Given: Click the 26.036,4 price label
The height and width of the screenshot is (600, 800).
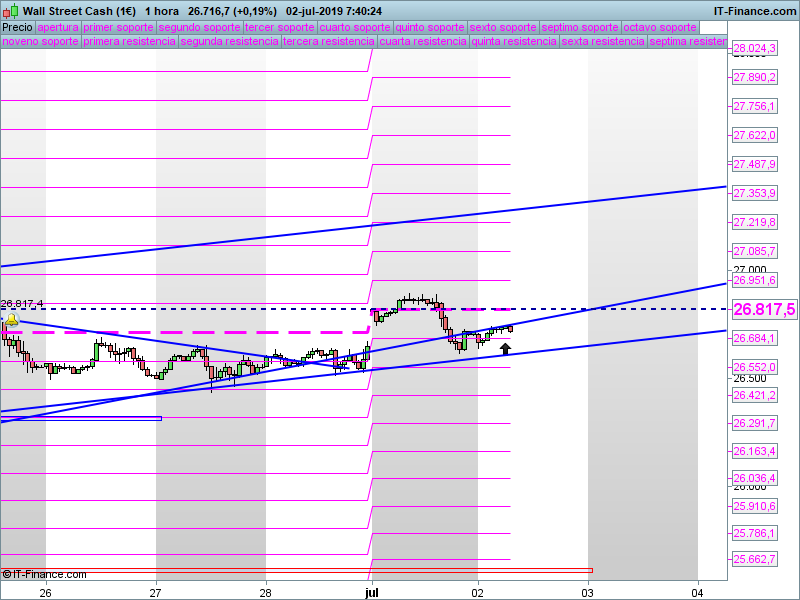Looking at the screenshot, I should coord(755,478).
